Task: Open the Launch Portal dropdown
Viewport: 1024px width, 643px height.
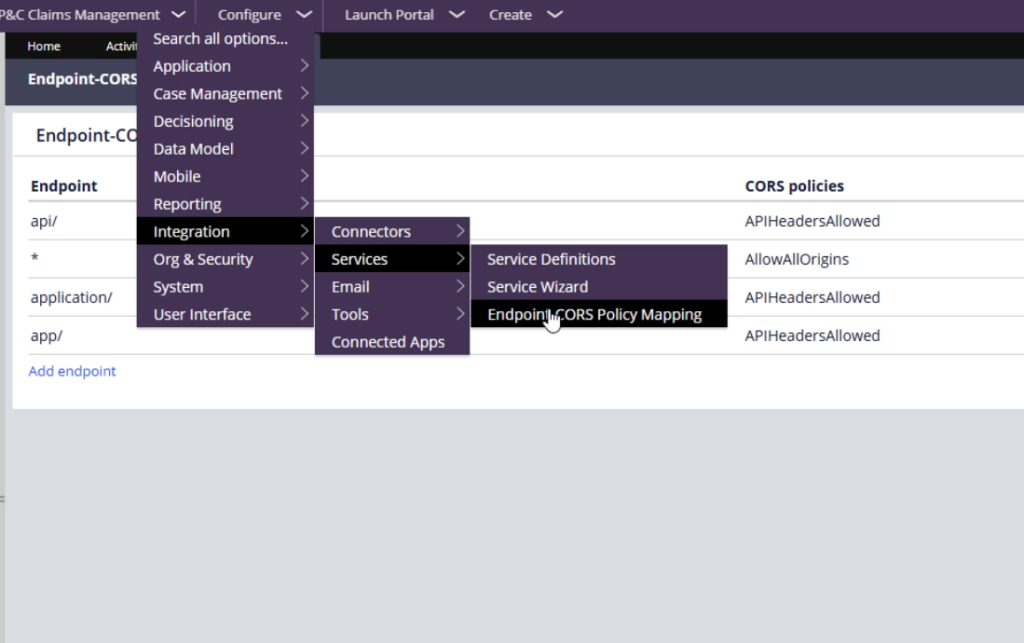Action: click(404, 14)
